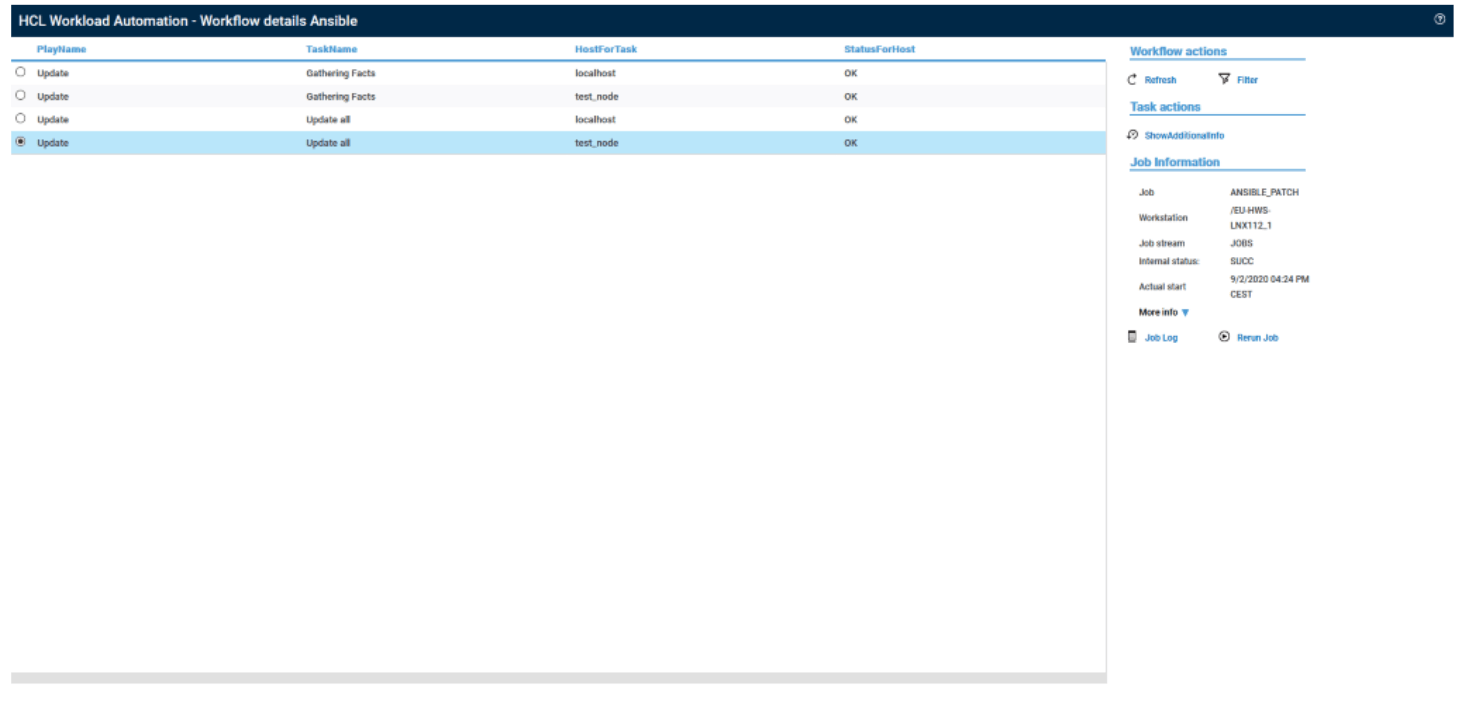Screen dimensions: 1468x718
Task: Click the Filter funnel icon
Action: coord(1224,79)
